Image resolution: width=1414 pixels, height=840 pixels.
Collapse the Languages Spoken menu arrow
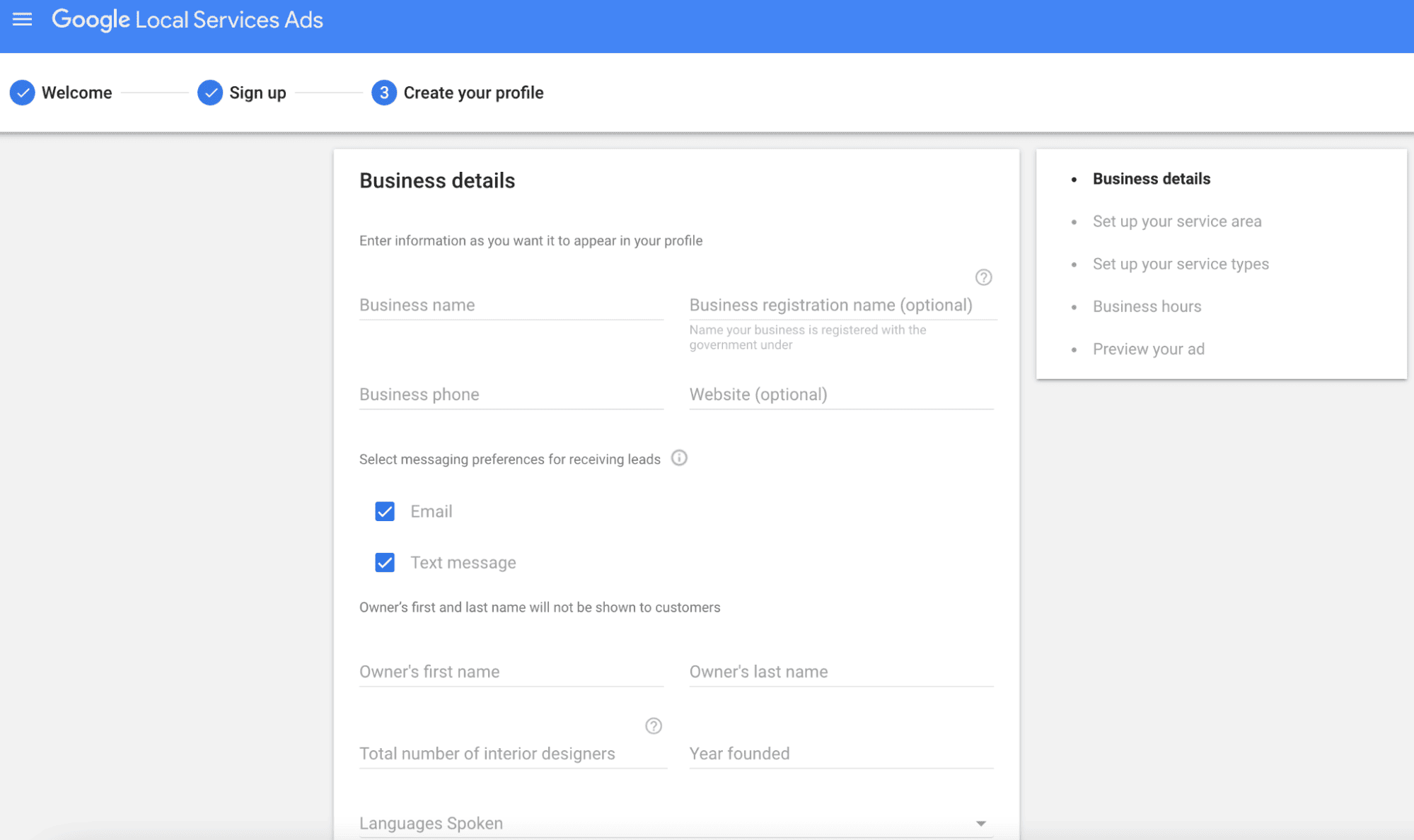pyautogui.click(x=980, y=823)
